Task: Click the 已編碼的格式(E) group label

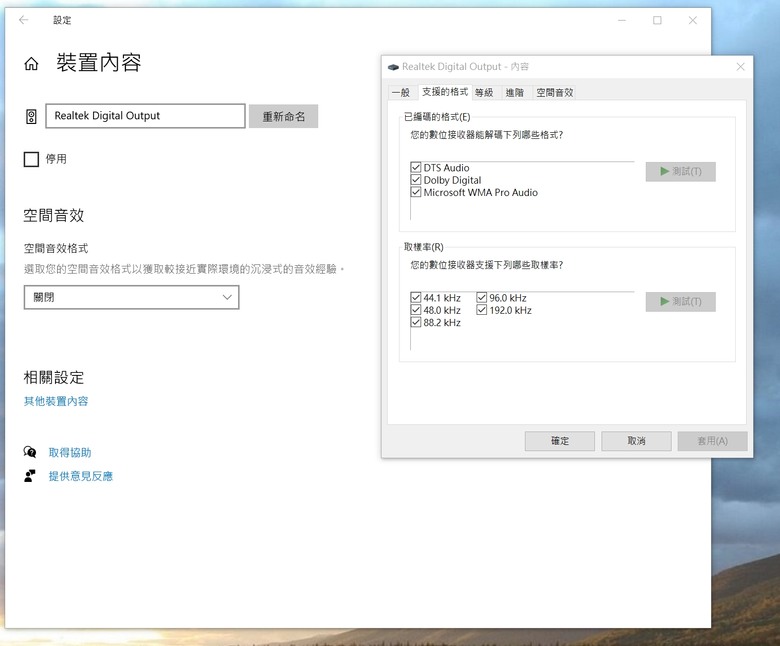Action: 437,117
